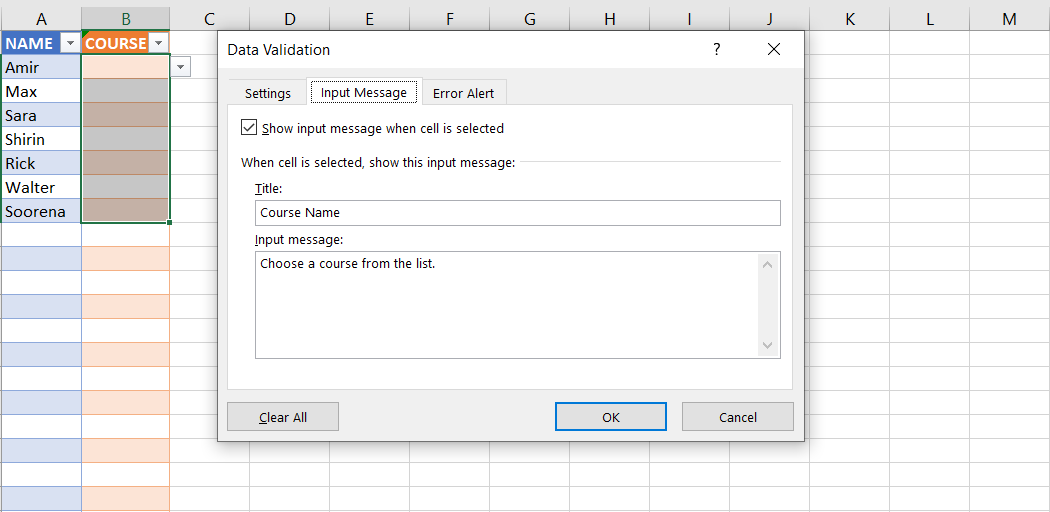The width and height of the screenshot is (1050, 512).
Task: Open the Error Alert tab
Action: [x=464, y=93]
